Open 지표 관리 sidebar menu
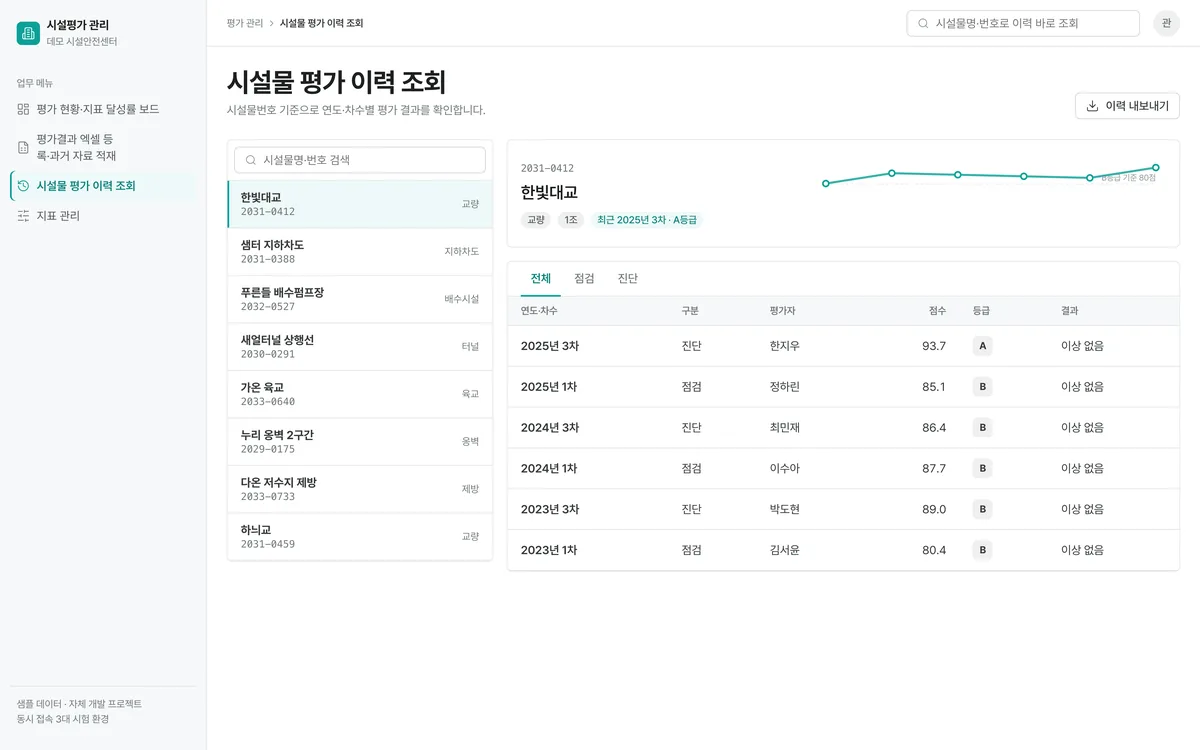The image size is (1200, 750). click(x=103, y=216)
